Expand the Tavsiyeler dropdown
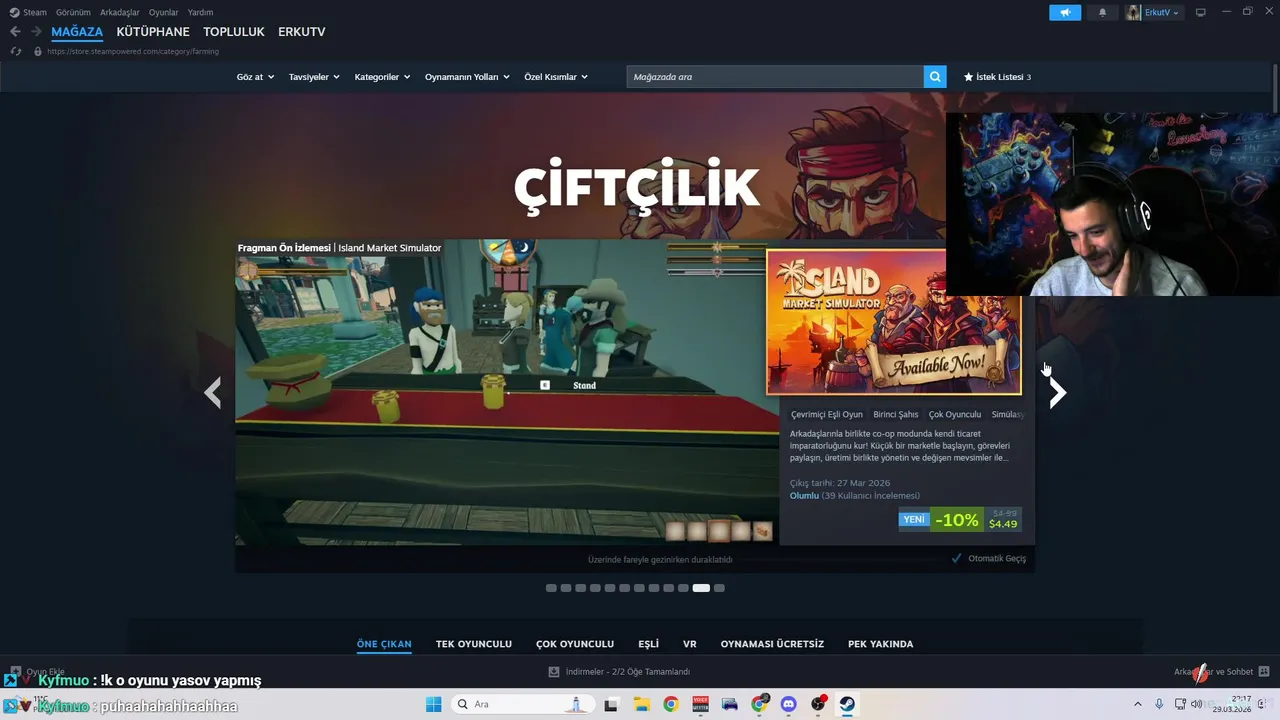Screen dimensions: 1280x720 click(314, 77)
